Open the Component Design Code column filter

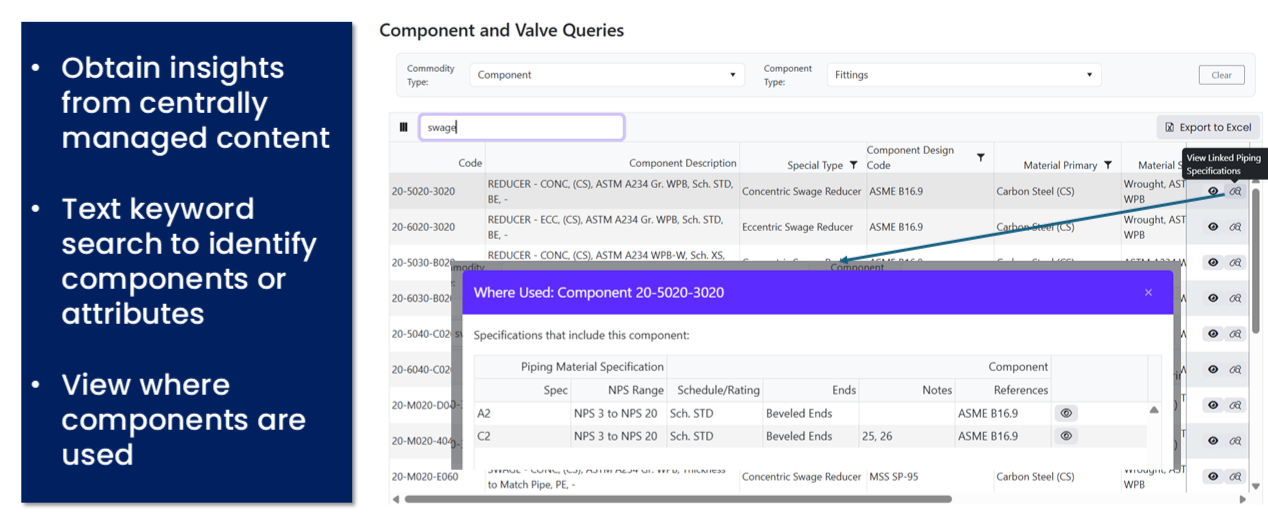pyautogui.click(x=980, y=157)
